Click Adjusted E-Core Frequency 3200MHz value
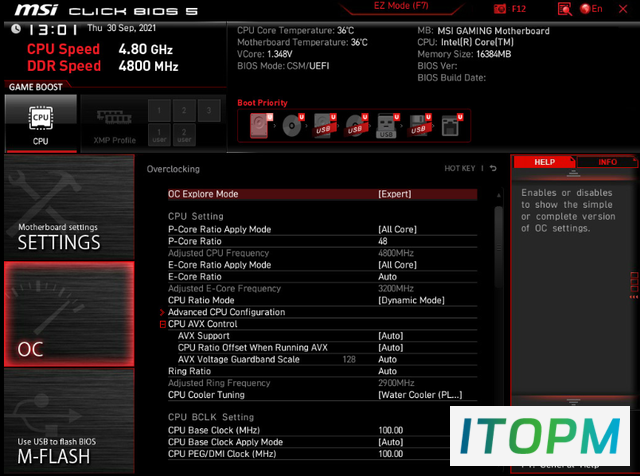This screenshot has width=640, height=476. point(396,289)
